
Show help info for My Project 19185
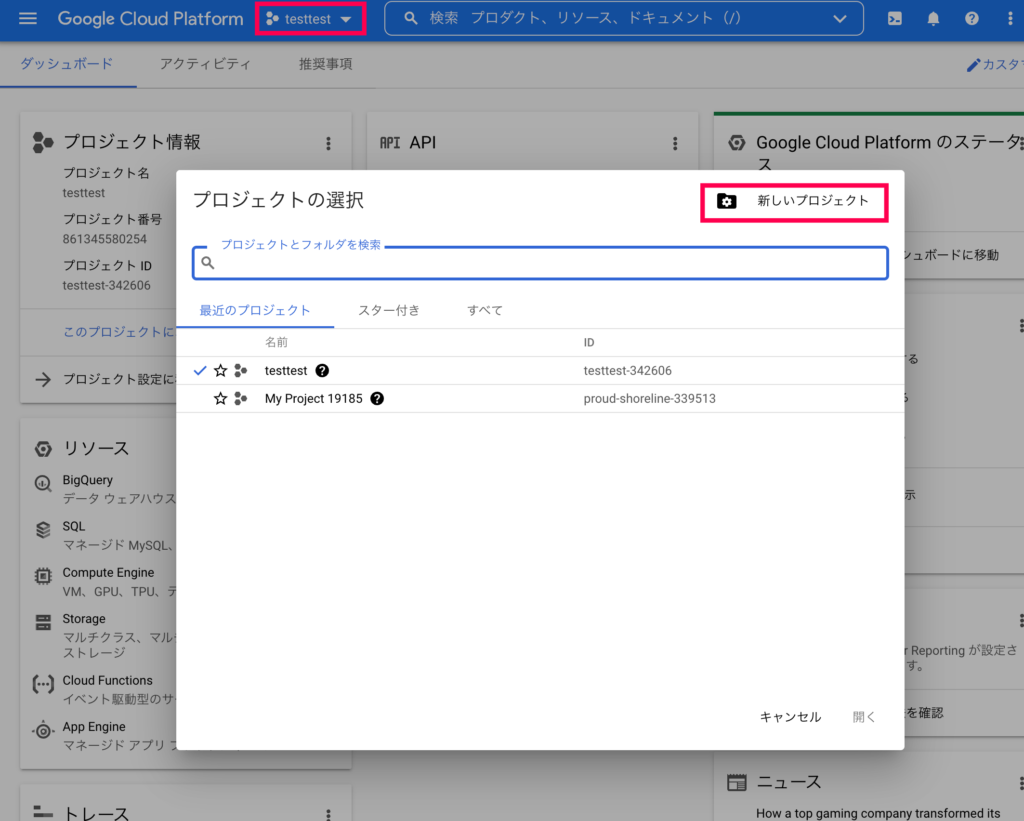click(x=377, y=398)
